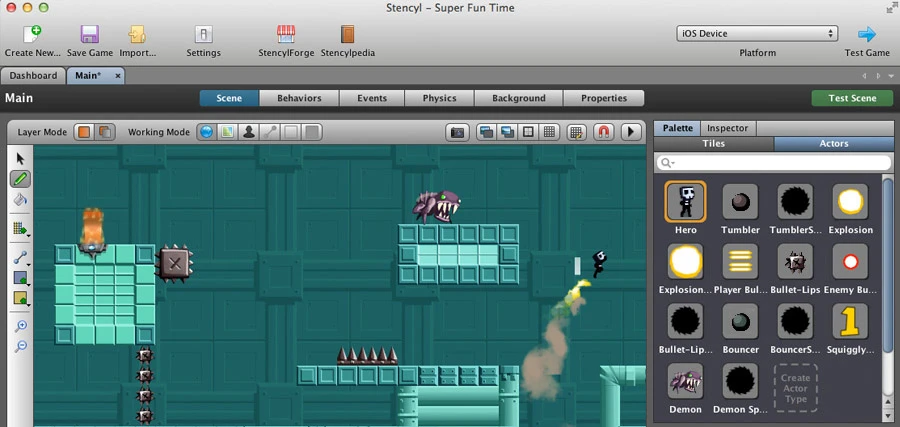Enable the dark gray square working mode
Viewport: 900px width, 427px height.
click(312, 132)
